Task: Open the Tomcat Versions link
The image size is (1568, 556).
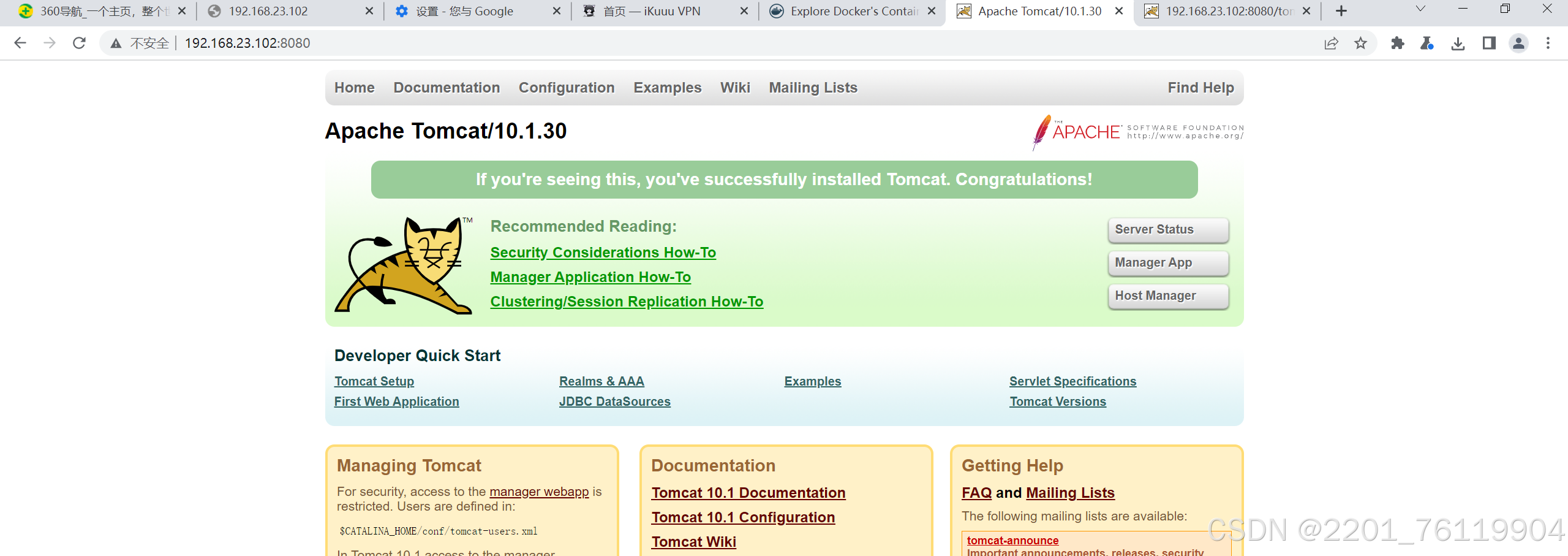Action: pyautogui.click(x=1058, y=402)
